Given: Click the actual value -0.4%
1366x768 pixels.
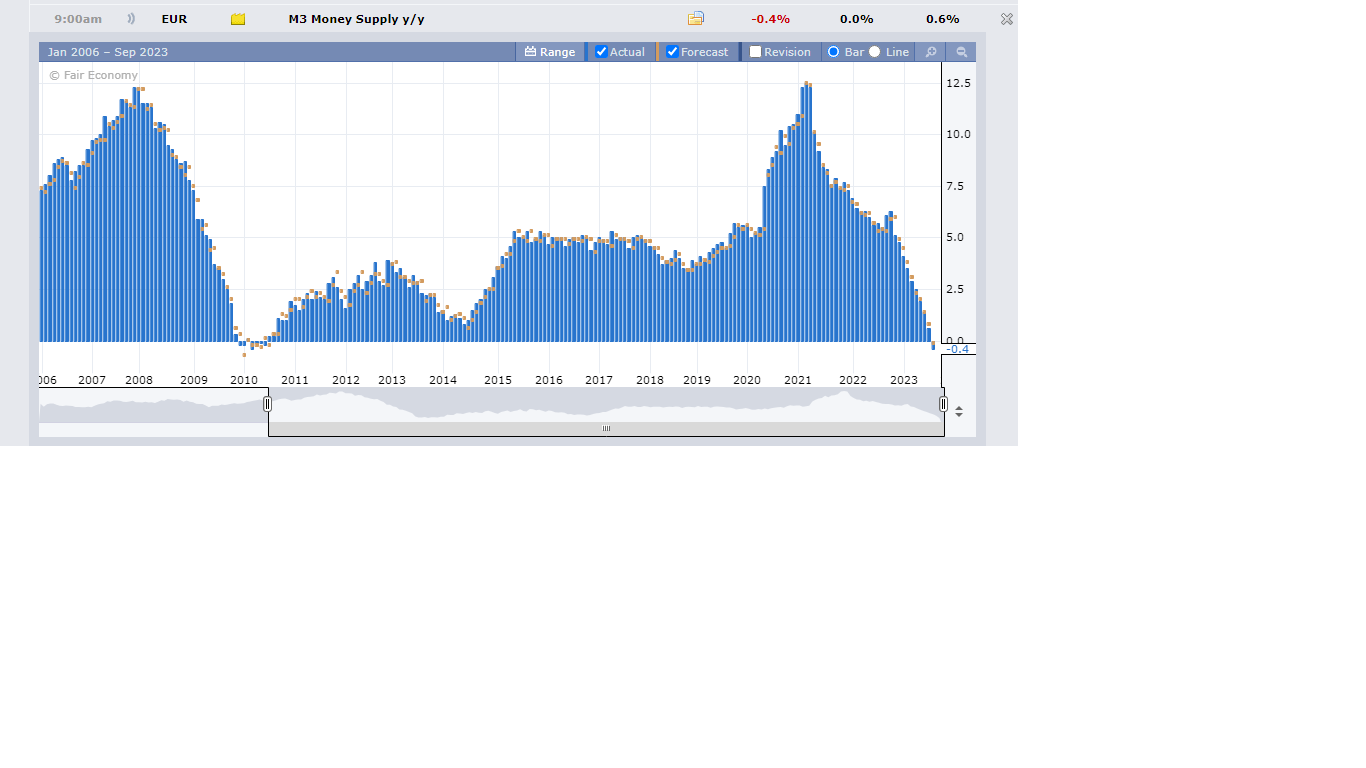Looking at the screenshot, I should tap(770, 19).
